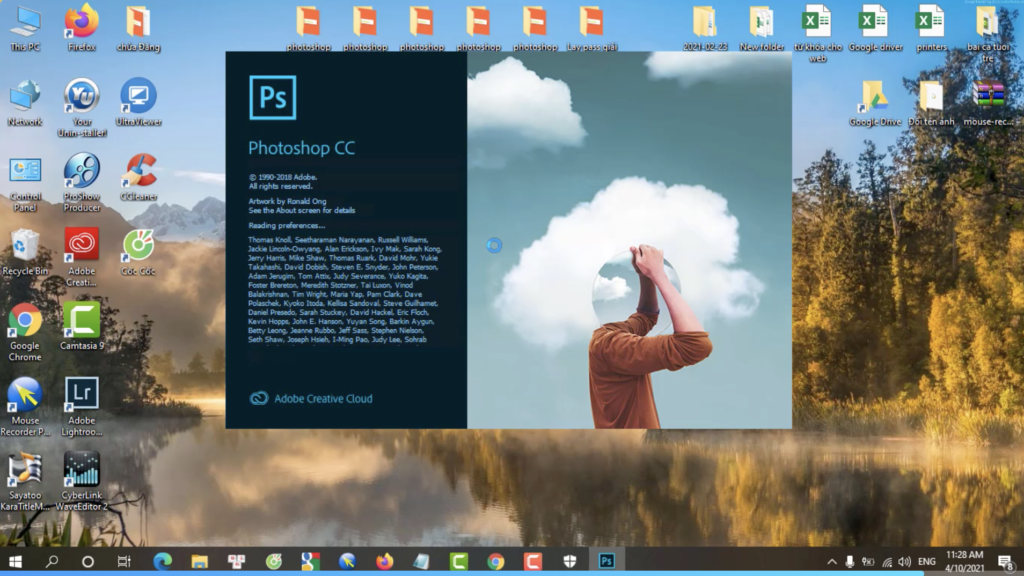Click the 'Reading preferences...' status text
Viewport: 1024px width, 576px height.
click(287, 225)
